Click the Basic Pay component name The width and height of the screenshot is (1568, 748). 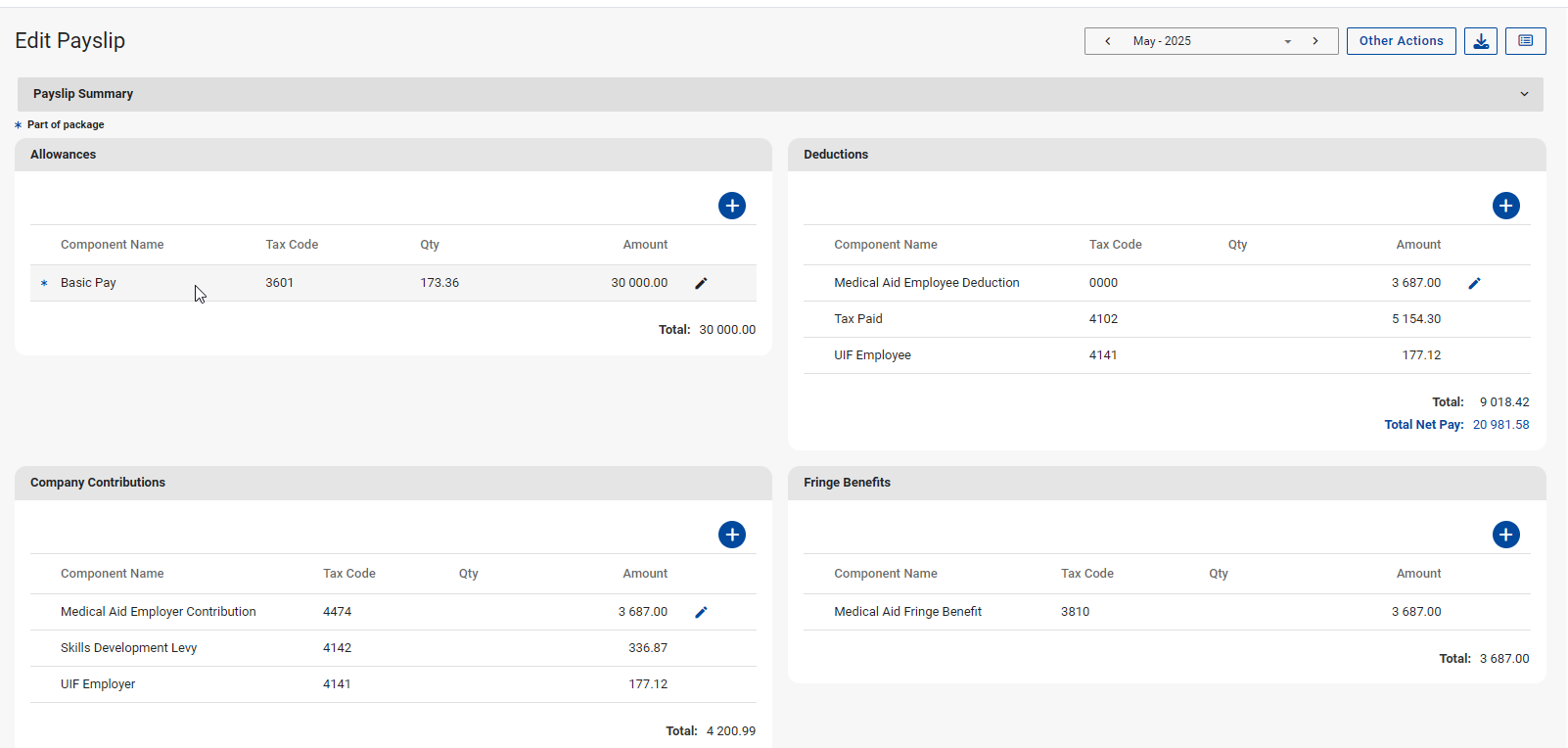[88, 283]
